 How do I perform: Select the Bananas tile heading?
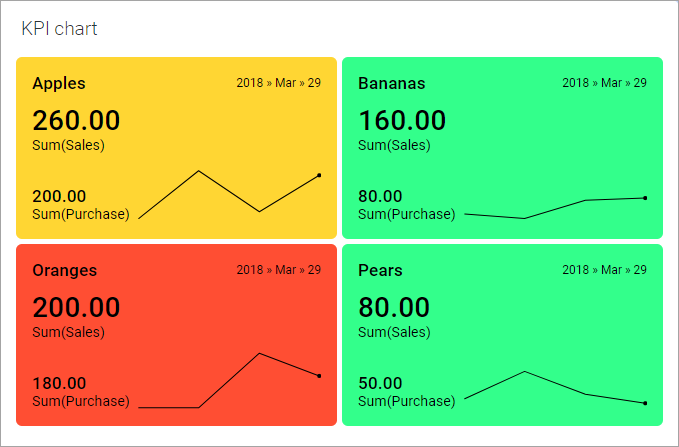click(391, 83)
